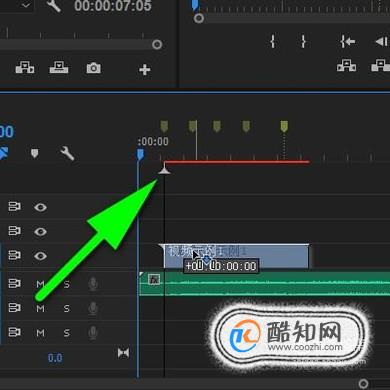The image size is (390, 390).
Task: Click the Add Marker icon in timeline
Action: pyautogui.click(x=35, y=153)
